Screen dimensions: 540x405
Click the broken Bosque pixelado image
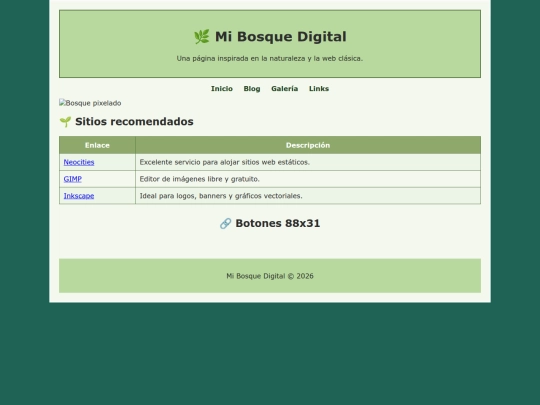point(90,103)
